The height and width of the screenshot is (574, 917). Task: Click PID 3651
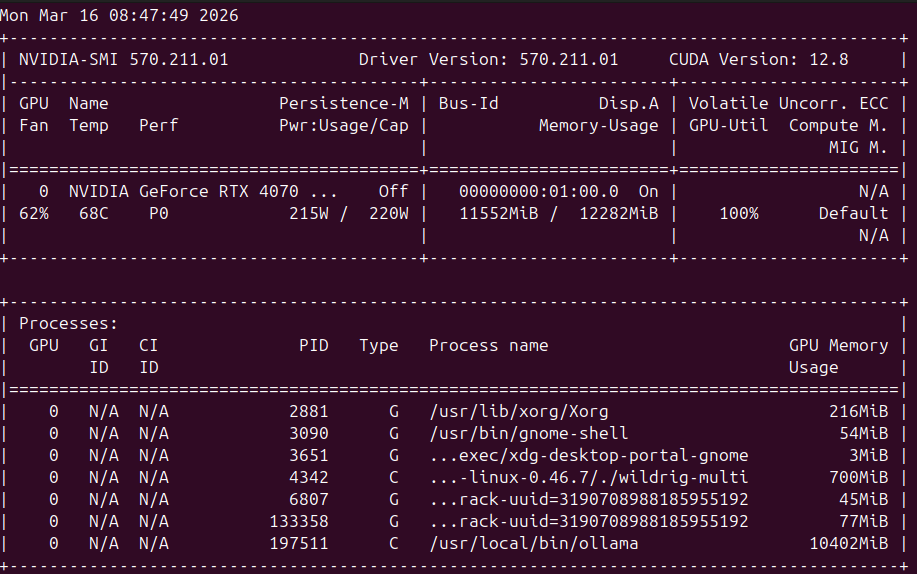309,456
